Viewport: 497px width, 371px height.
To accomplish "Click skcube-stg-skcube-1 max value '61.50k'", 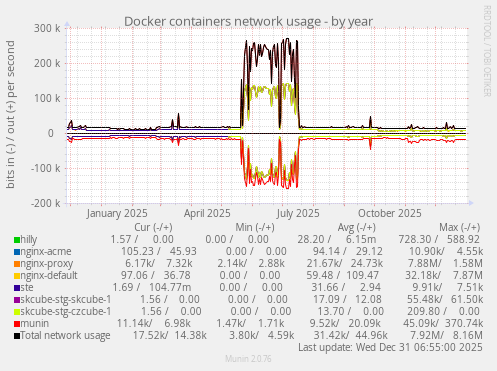I will click(x=467, y=299).
